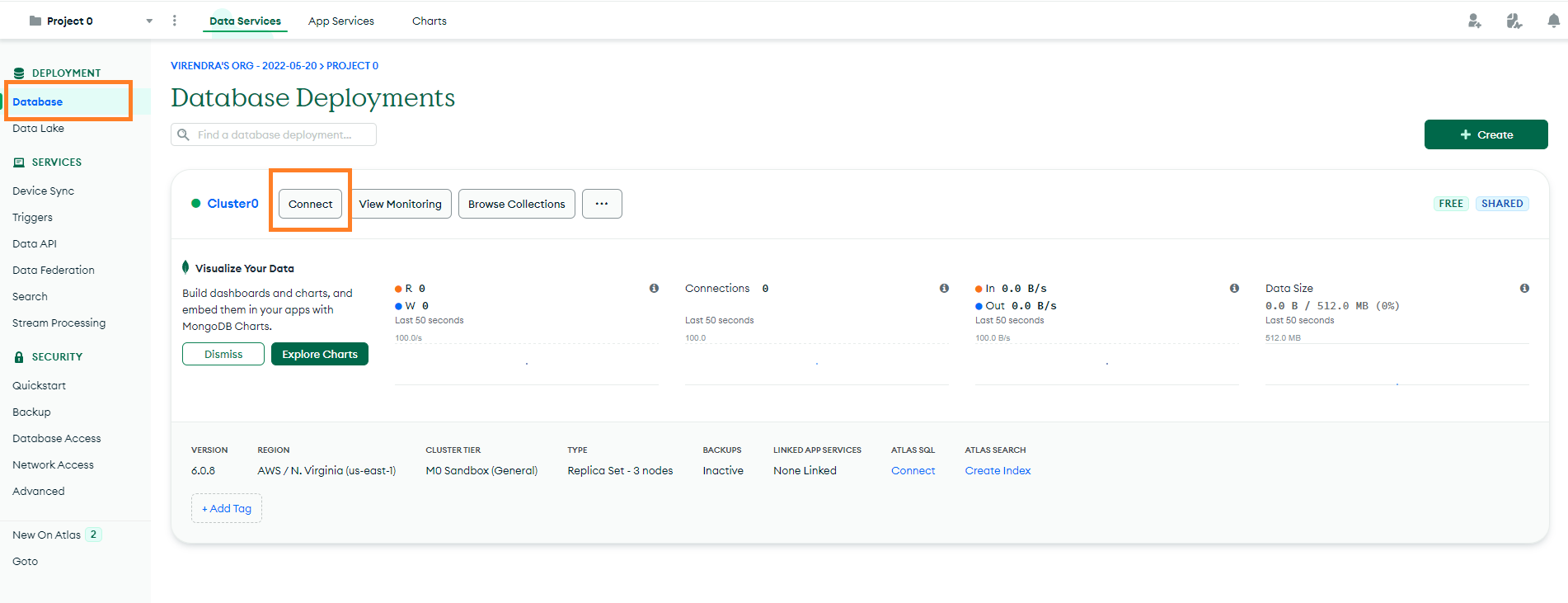Click the green Create button

click(1486, 134)
